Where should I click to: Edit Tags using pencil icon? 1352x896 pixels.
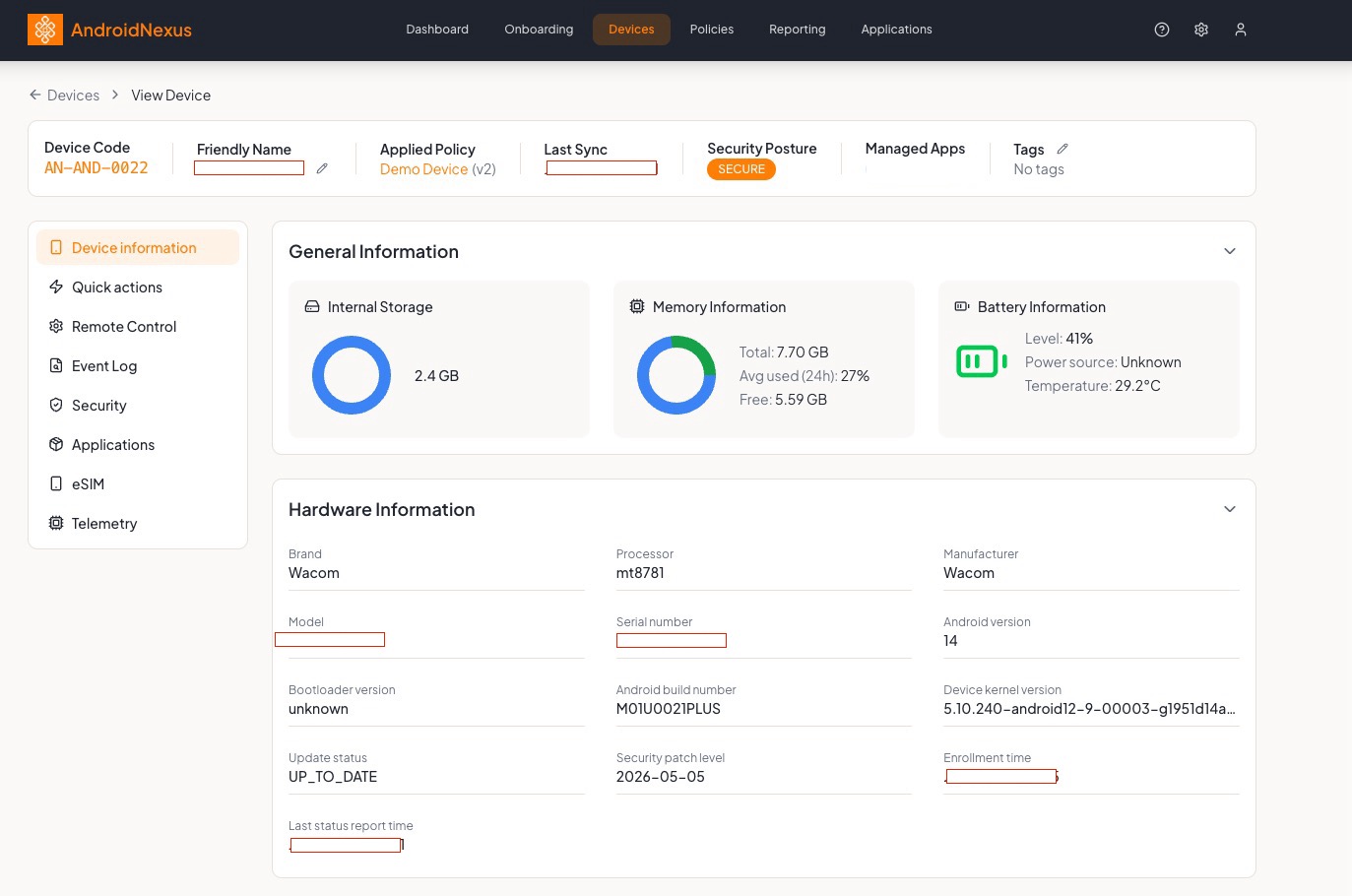coord(1062,149)
